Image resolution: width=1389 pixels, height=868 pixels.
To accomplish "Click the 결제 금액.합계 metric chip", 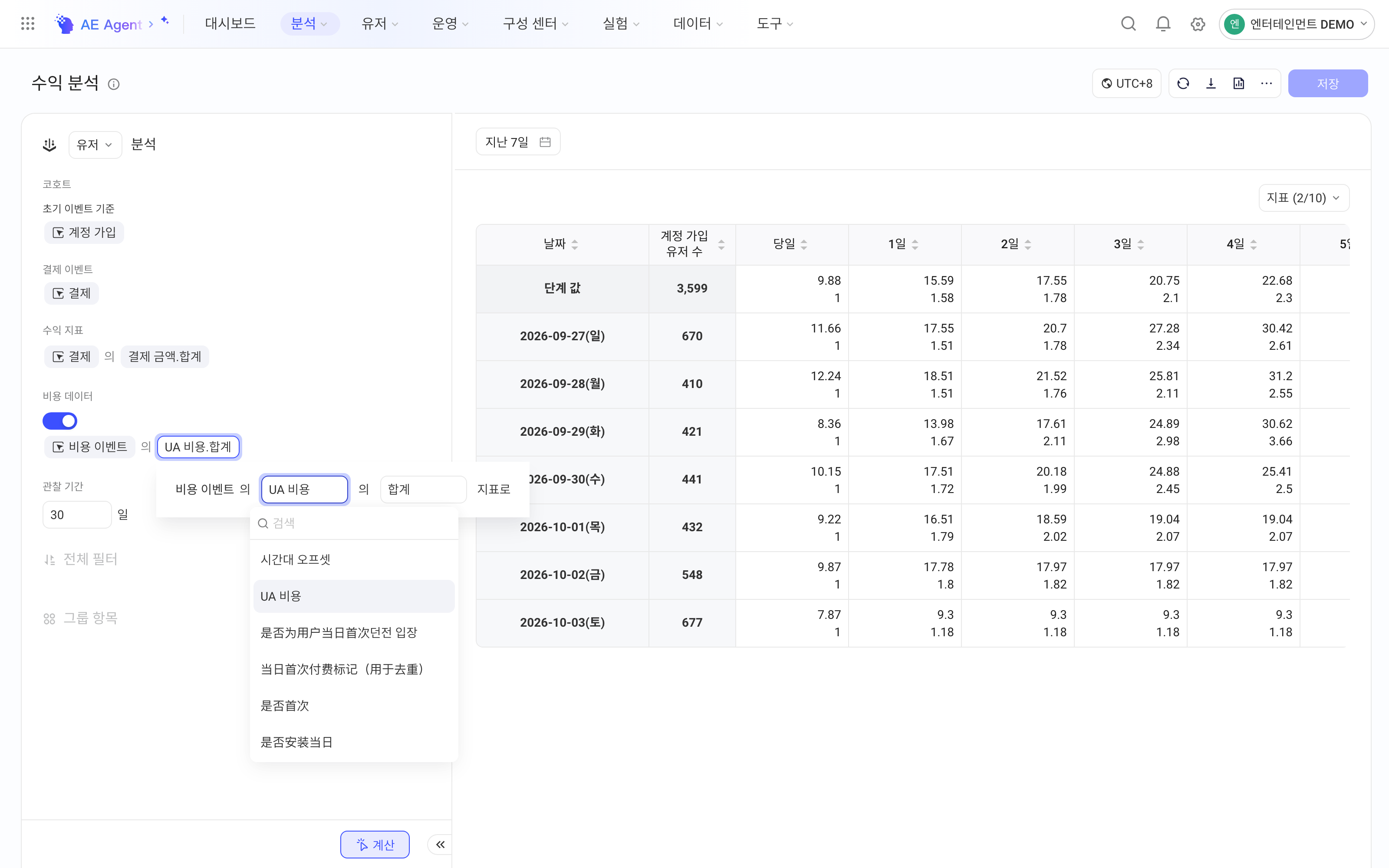I will click(x=165, y=356).
